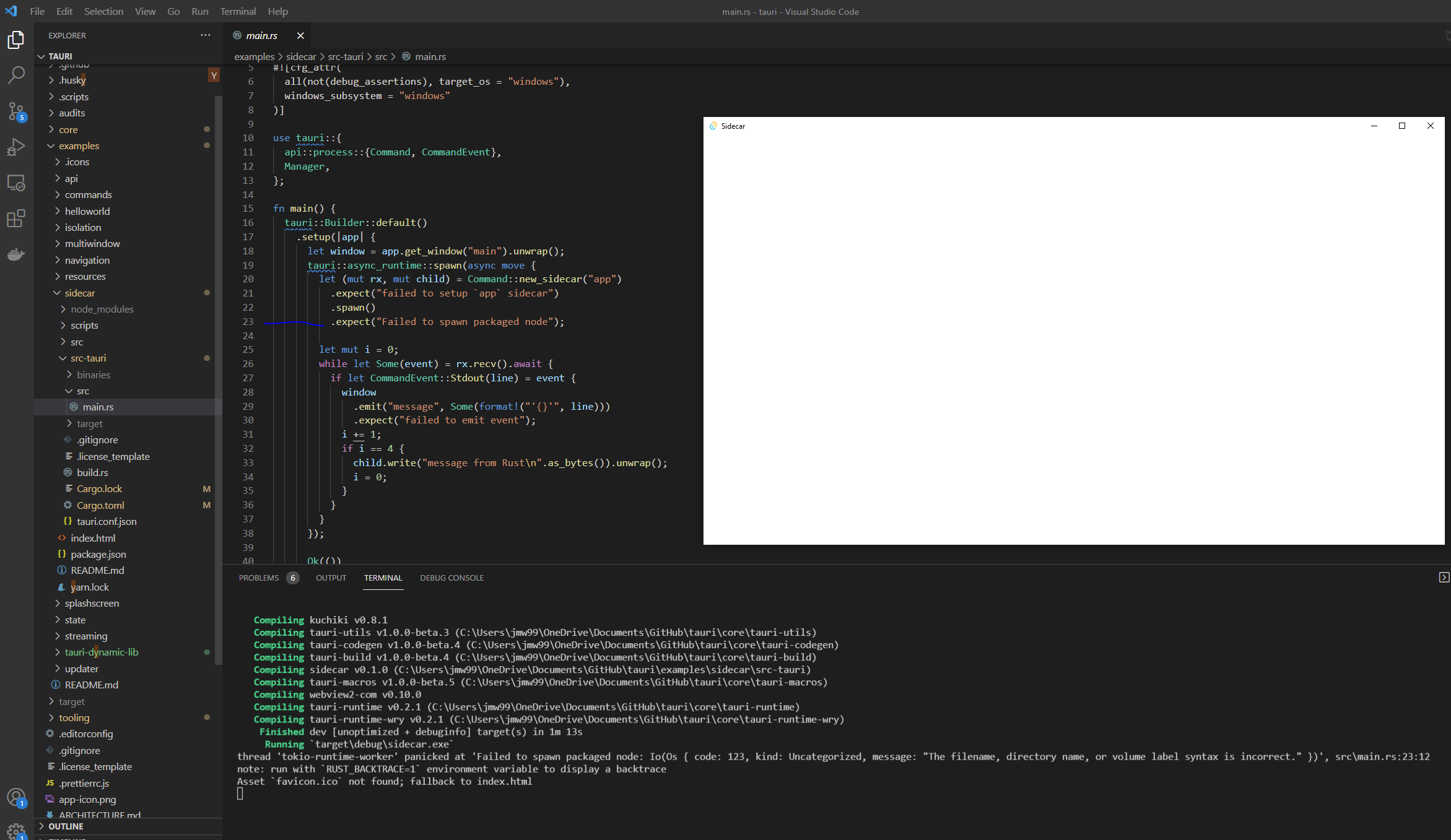Viewport: 1451px width, 840px height.
Task: Click the Explorer More Actions ellipsis
Action: (x=205, y=35)
